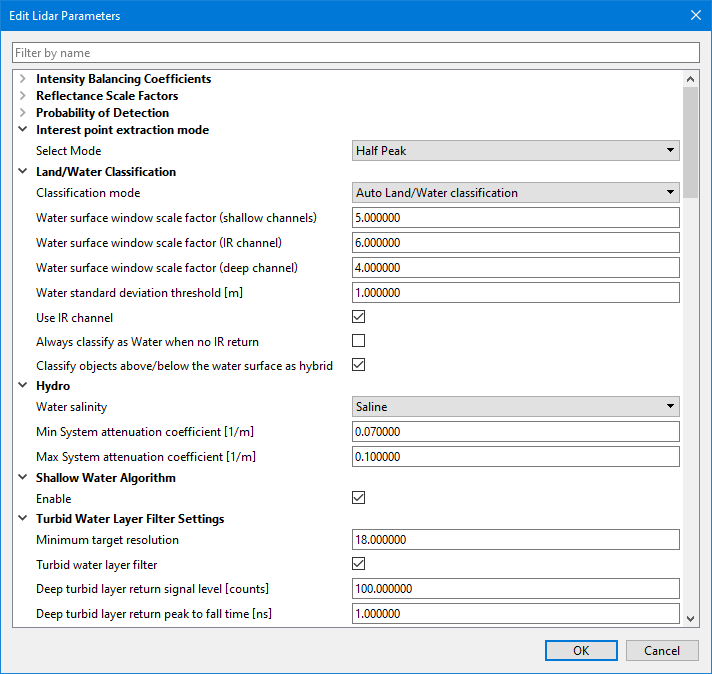Collapse Interest point extraction mode section
The image size is (712, 674).
22,130
